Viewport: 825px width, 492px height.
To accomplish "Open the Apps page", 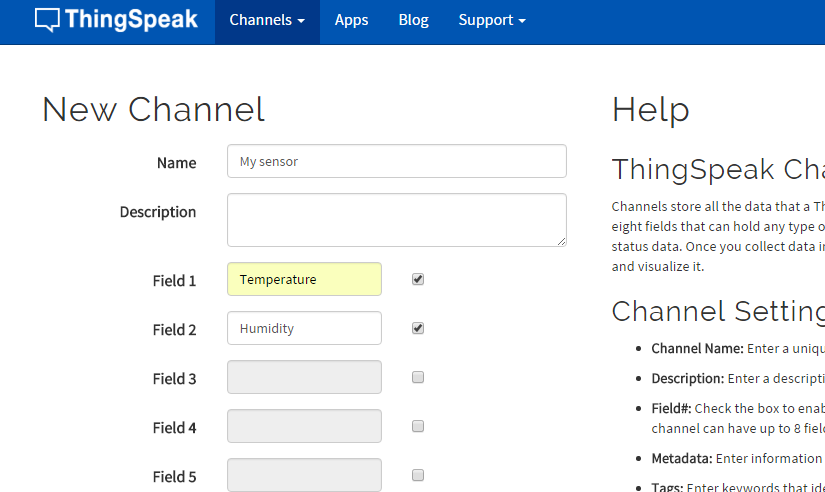I will coord(351,21).
